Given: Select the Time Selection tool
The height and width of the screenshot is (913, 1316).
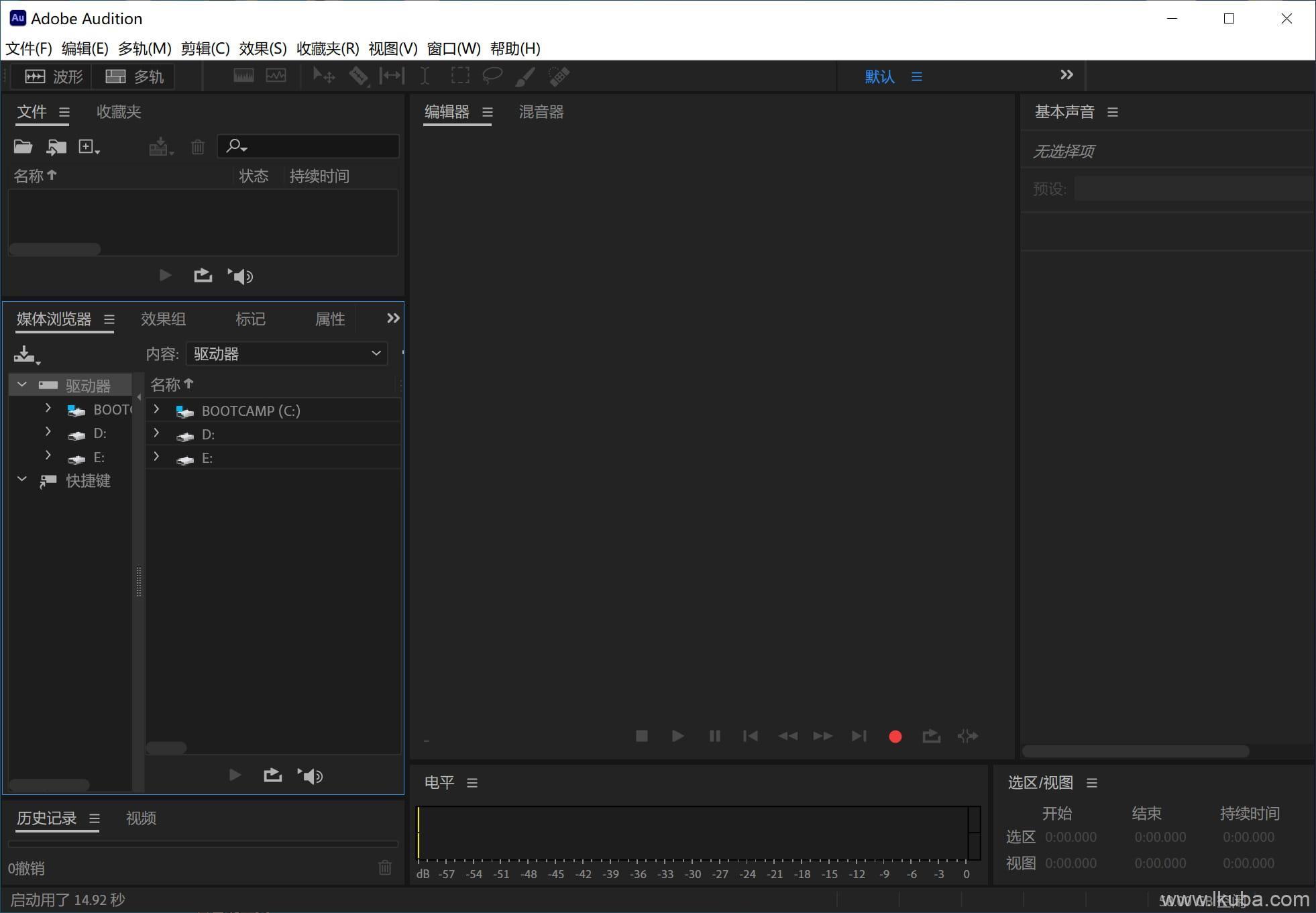Looking at the screenshot, I should coord(425,76).
